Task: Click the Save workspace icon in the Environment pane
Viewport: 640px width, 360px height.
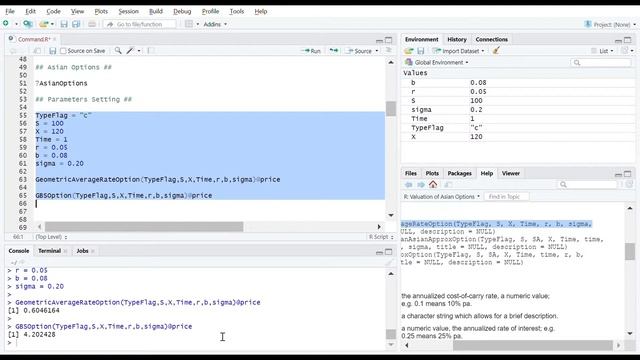Action: click(421, 51)
